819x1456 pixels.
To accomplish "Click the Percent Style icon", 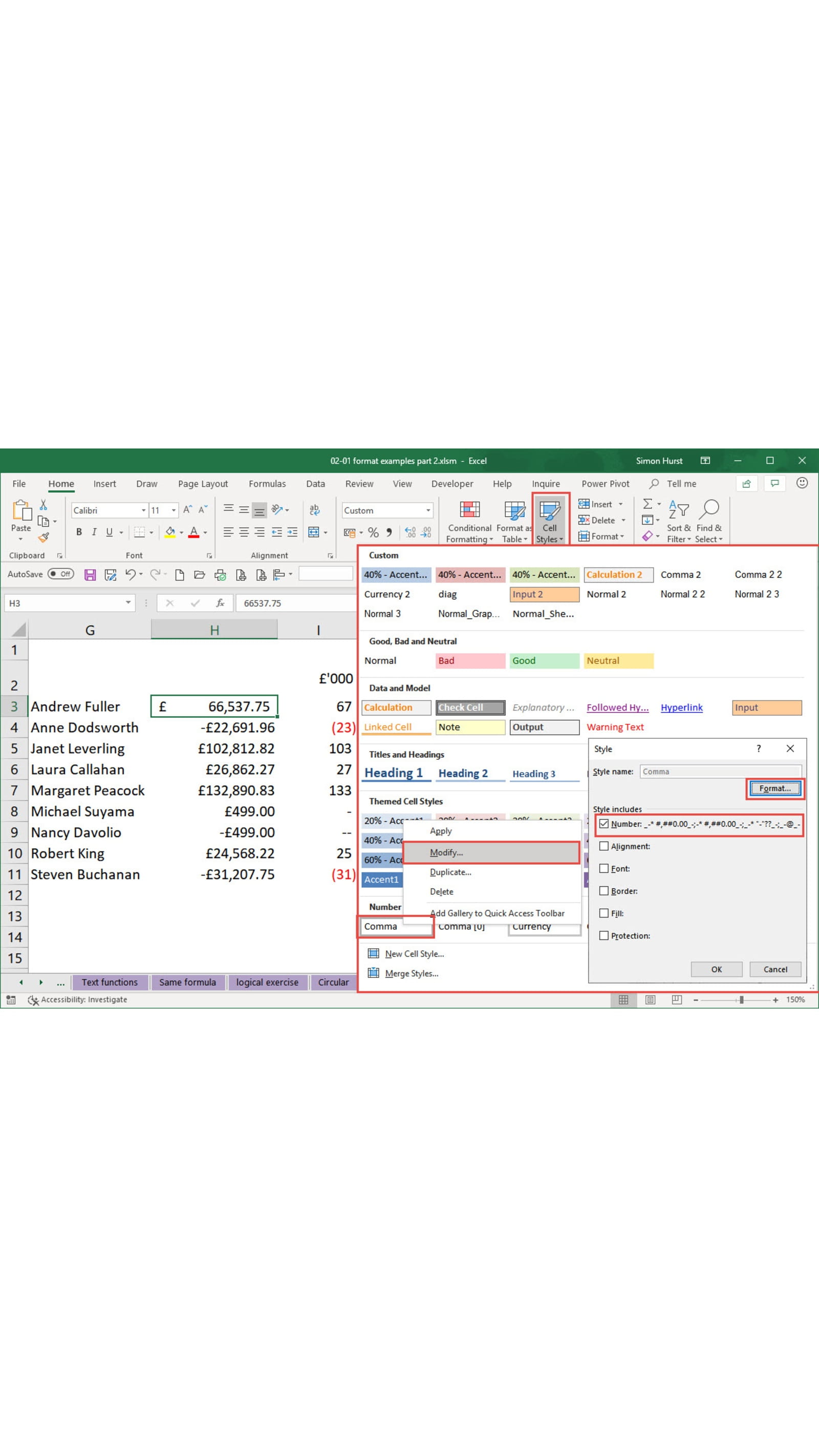I will coord(373,532).
